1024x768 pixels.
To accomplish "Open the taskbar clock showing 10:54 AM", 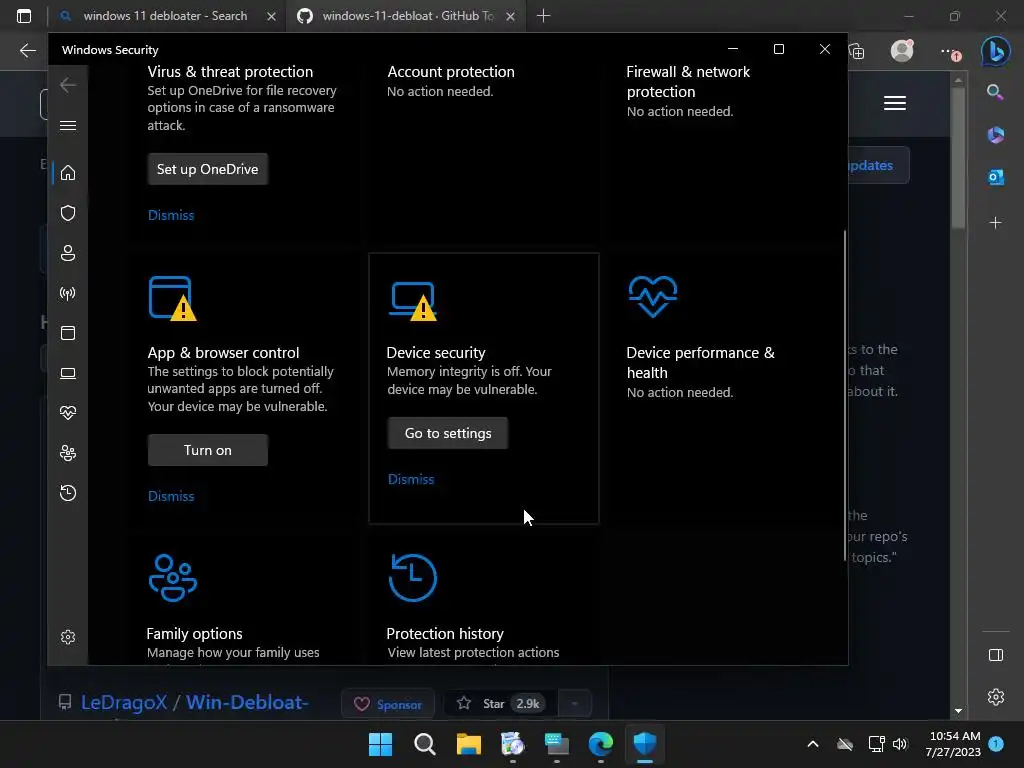I will [x=953, y=744].
